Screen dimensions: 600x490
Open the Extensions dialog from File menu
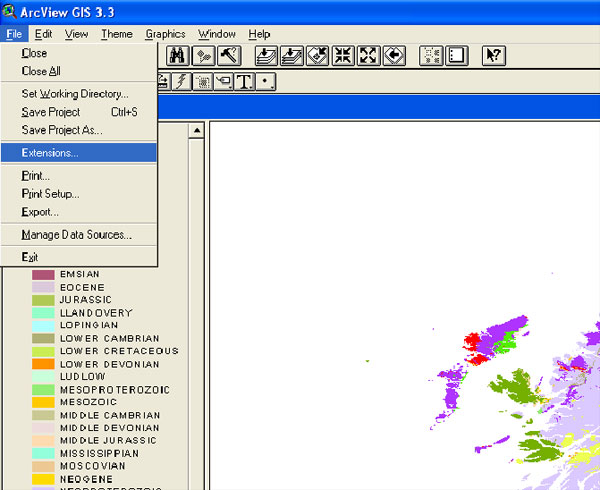click(x=79, y=153)
